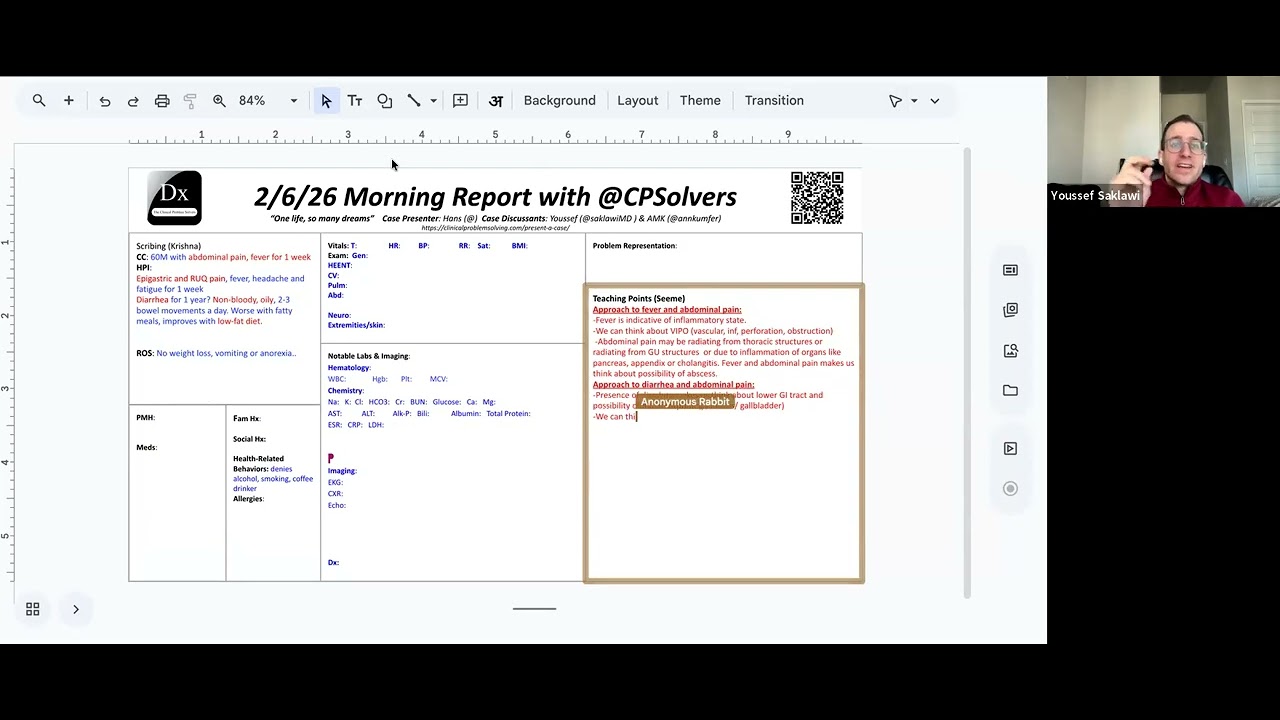Screen dimensions: 1280x720
Task: Print the presentation
Action: pyautogui.click(x=162, y=101)
